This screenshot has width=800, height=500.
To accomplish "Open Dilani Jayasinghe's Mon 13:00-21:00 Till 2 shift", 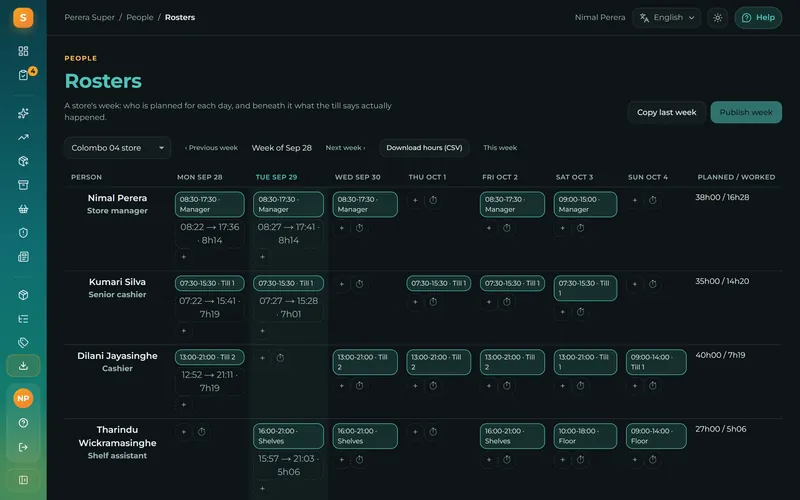I will [210, 358].
